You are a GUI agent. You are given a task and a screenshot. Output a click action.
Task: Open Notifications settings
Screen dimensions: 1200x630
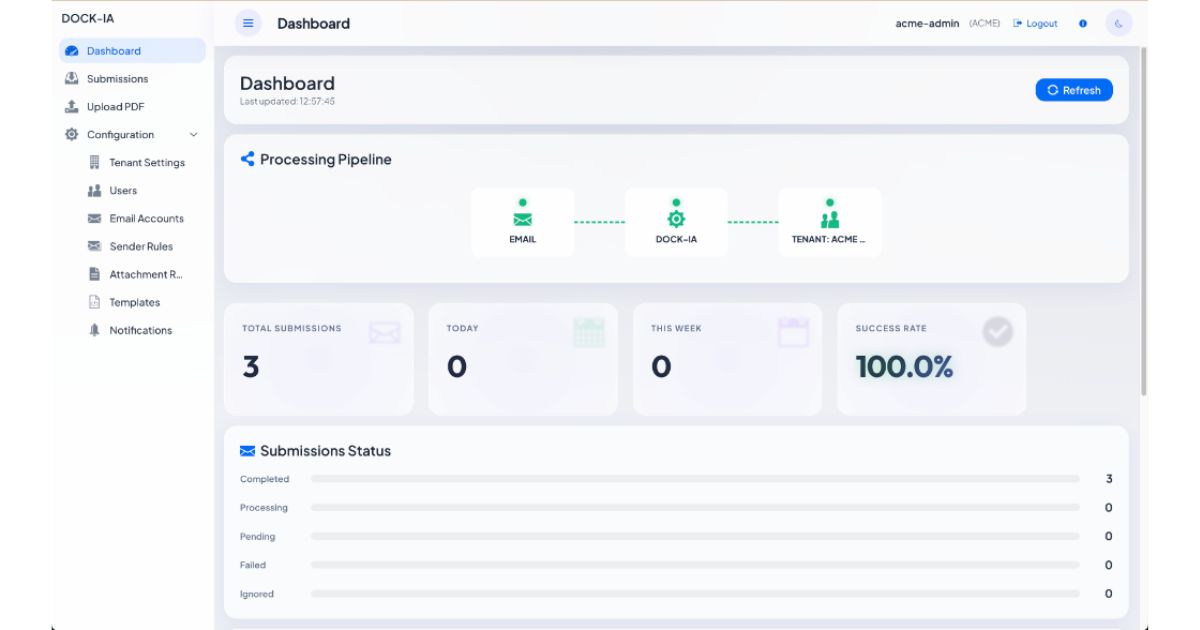click(x=143, y=330)
